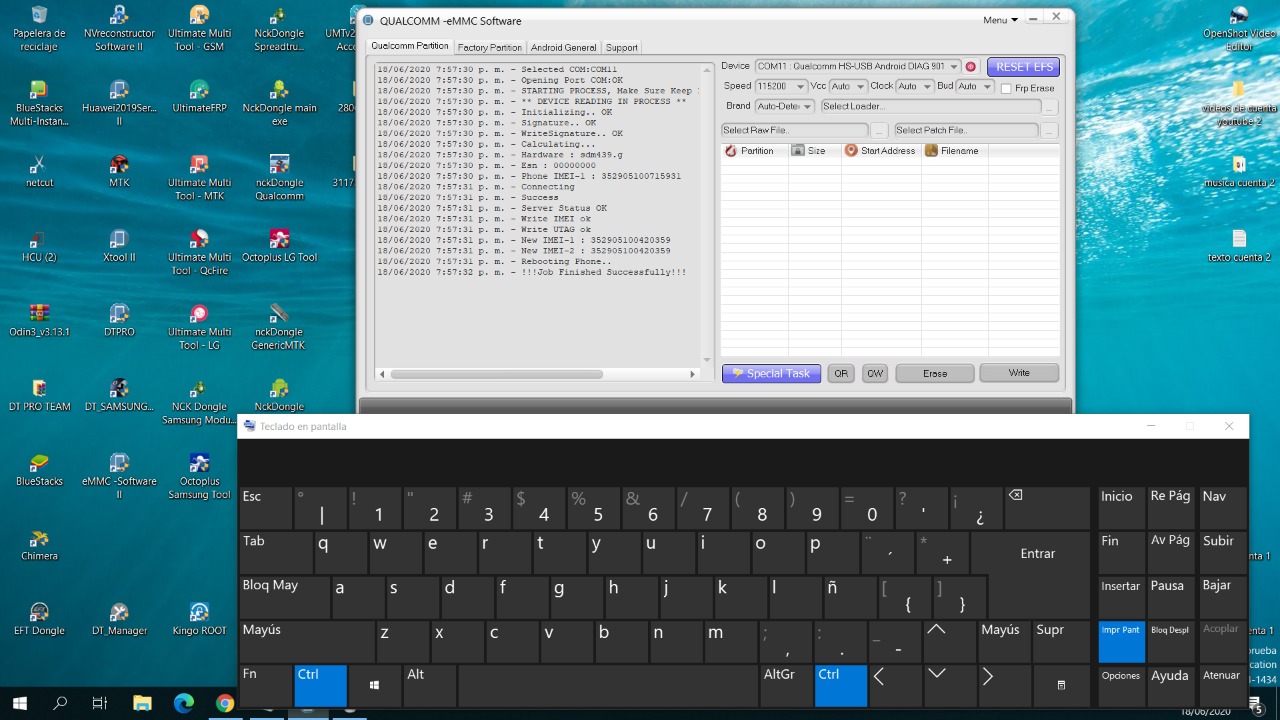Select Ultimate Multi Tool - QcFire icon
This screenshot has width=1280, height=720.
click(x=199, y=251)
